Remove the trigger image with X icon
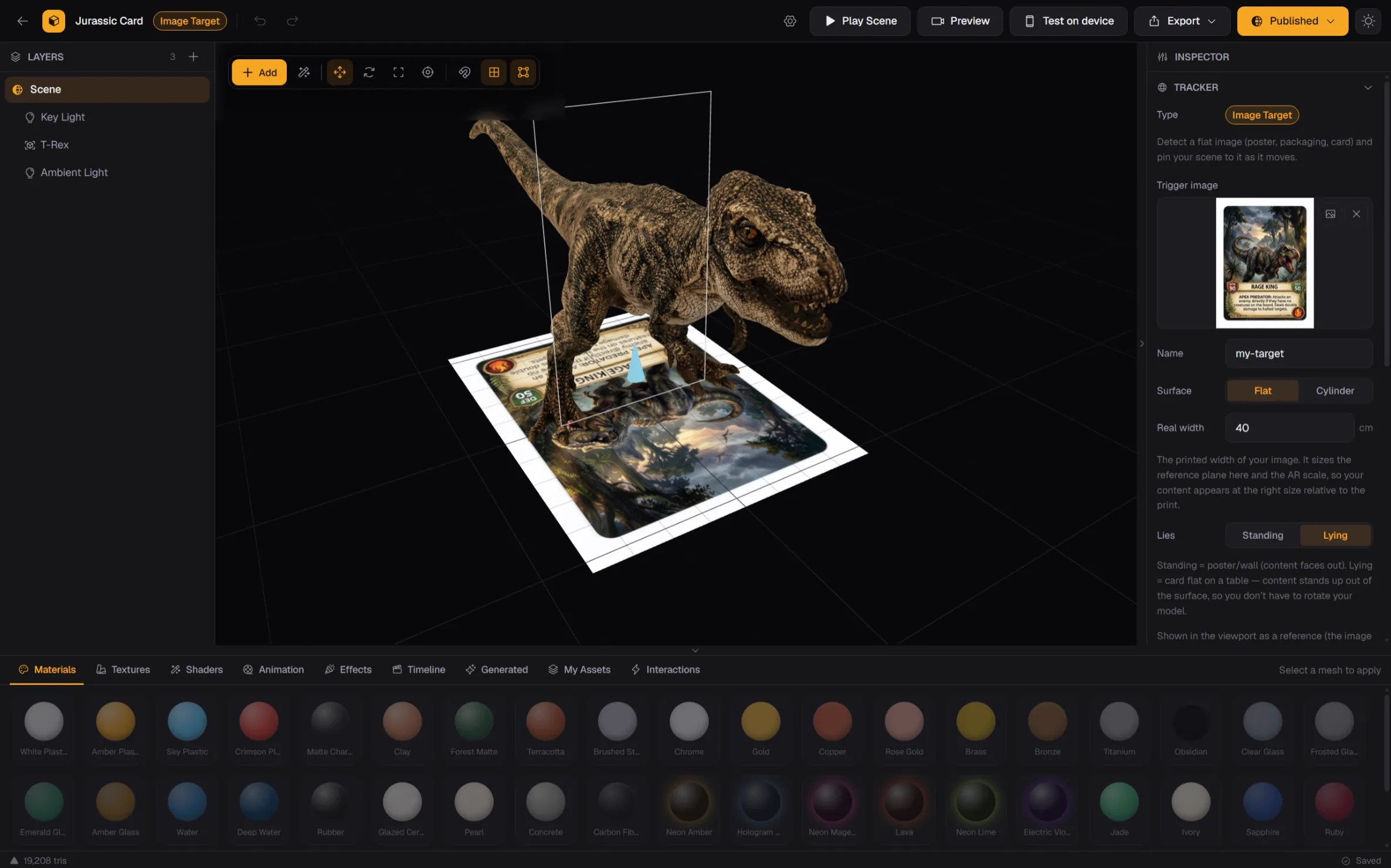 point(1356,214)
